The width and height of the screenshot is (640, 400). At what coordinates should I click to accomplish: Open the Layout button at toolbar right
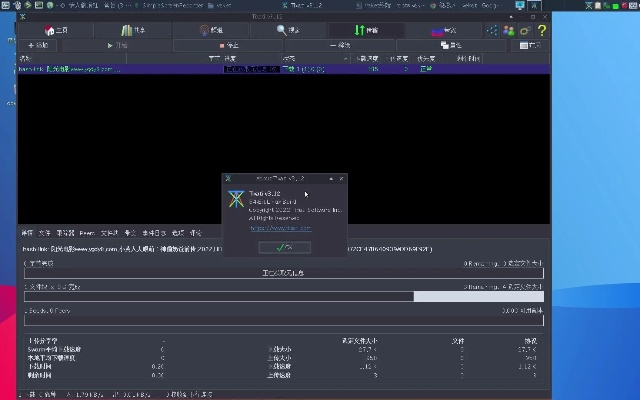[x=531, y=45]
